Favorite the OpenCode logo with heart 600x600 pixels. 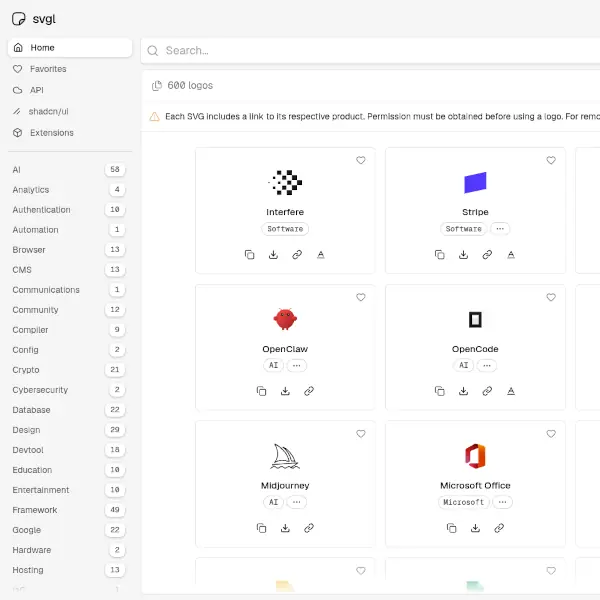point(551,297)
